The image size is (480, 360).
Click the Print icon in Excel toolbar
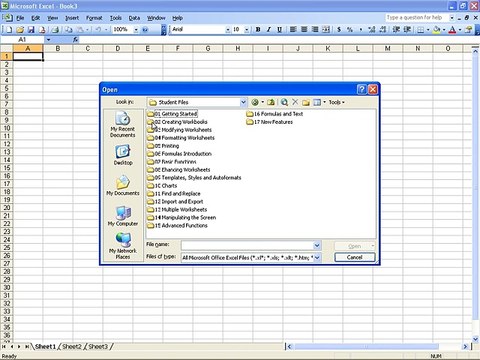55,30
